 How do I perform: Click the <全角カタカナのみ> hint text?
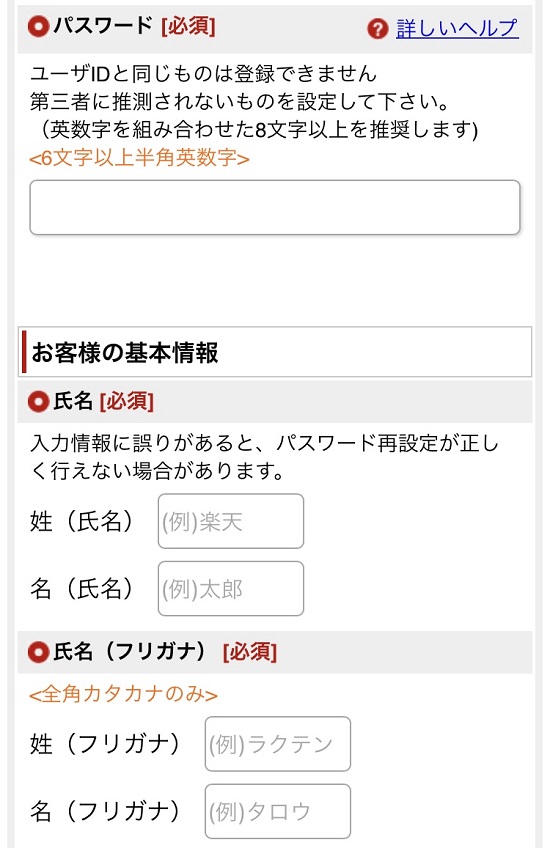click(123, 694)
